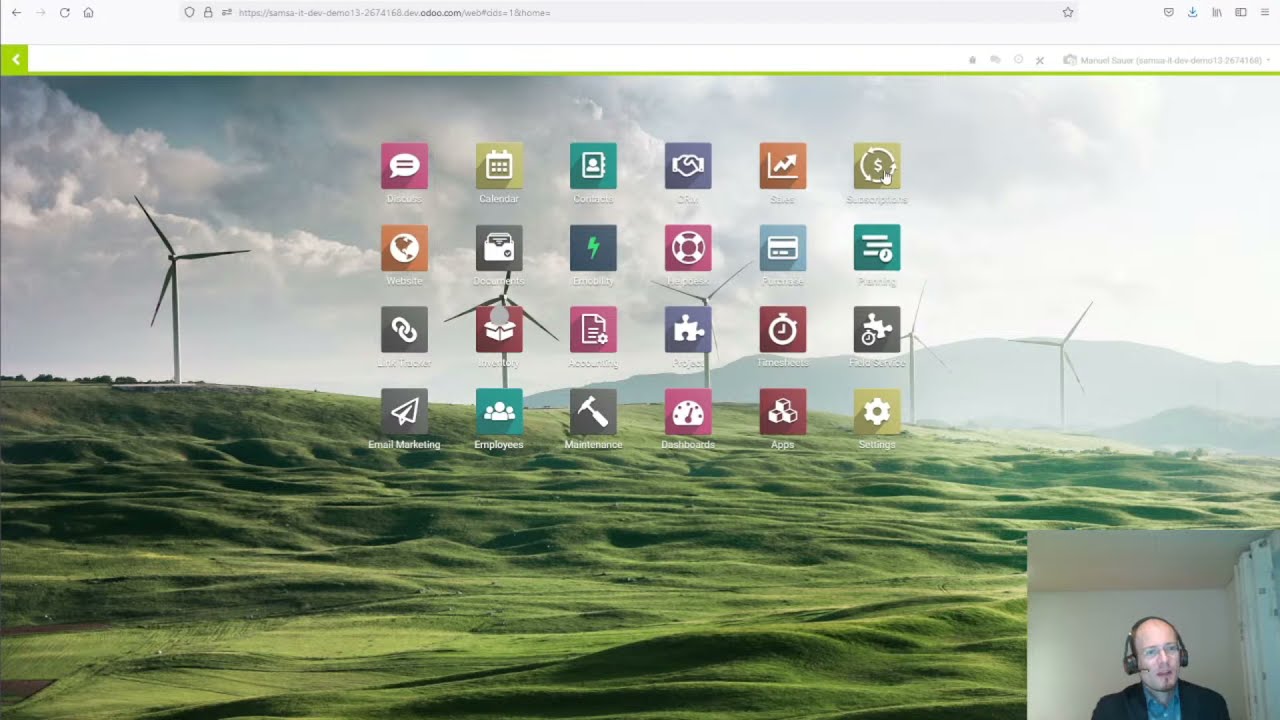Open the Discuss app
1280x720 pixels.
404,166
